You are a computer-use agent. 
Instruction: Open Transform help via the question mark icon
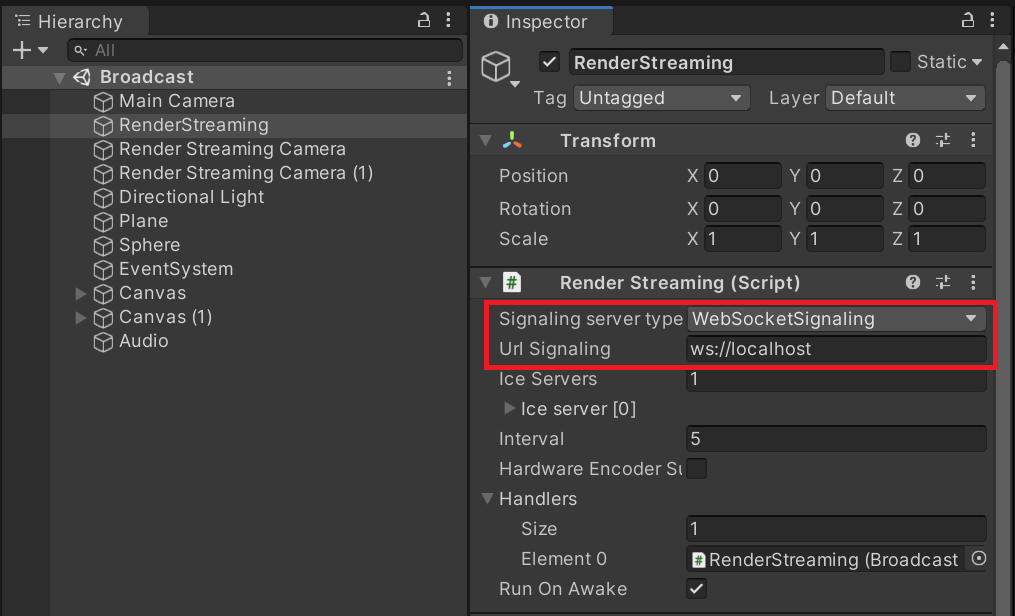913,140
